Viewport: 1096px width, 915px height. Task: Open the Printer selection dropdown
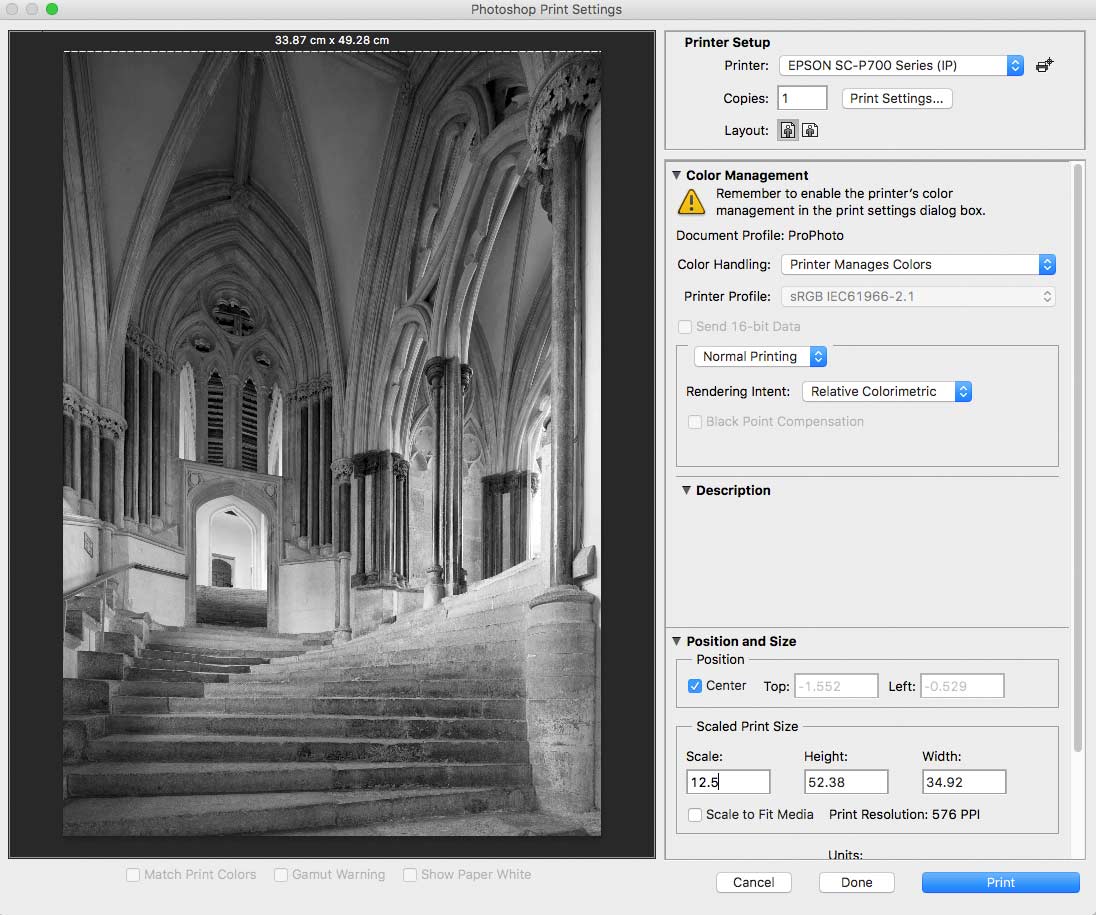point(901,66)
